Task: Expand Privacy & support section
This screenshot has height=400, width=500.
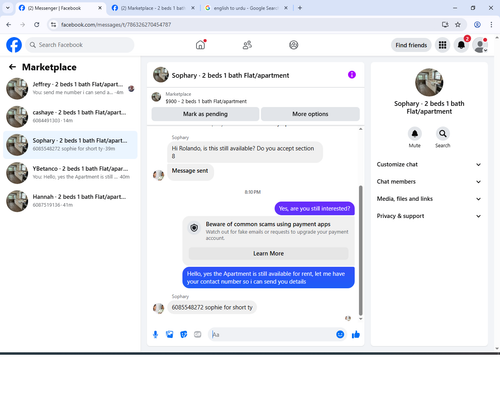Action: click(429, 216)
